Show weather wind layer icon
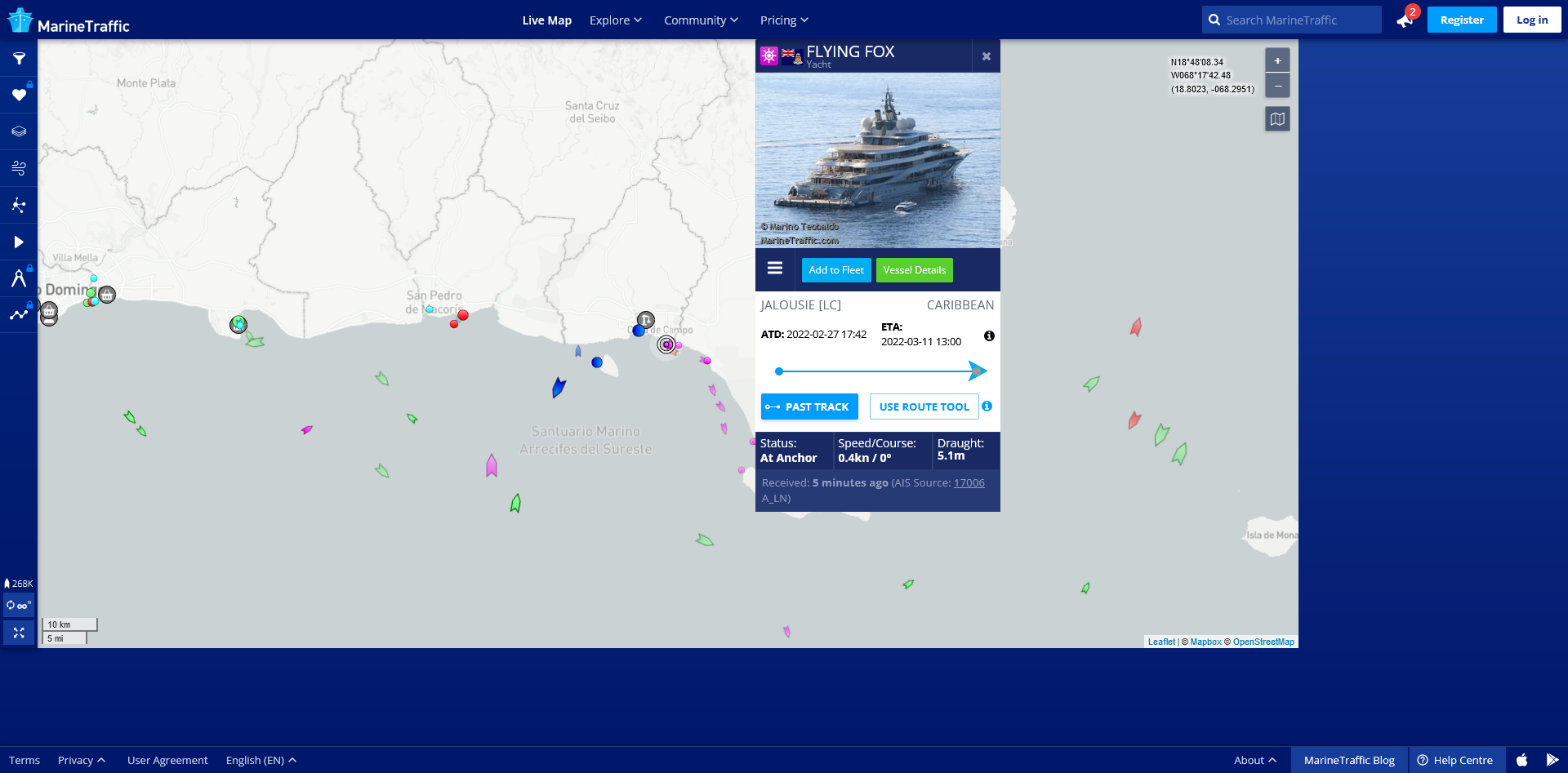 click(19, 168)
